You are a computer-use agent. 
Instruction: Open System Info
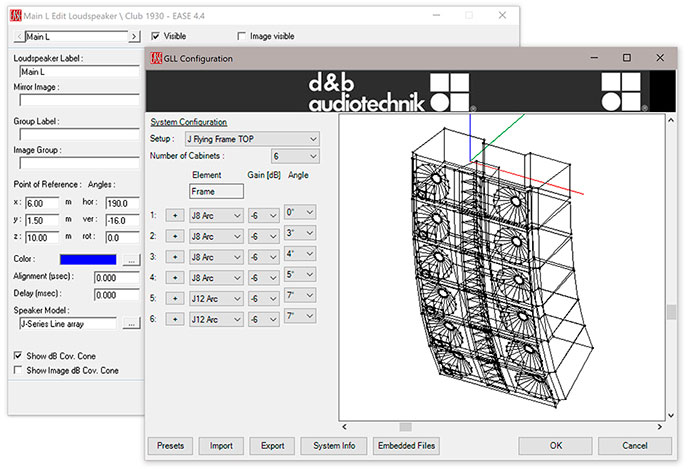point(334,446)
